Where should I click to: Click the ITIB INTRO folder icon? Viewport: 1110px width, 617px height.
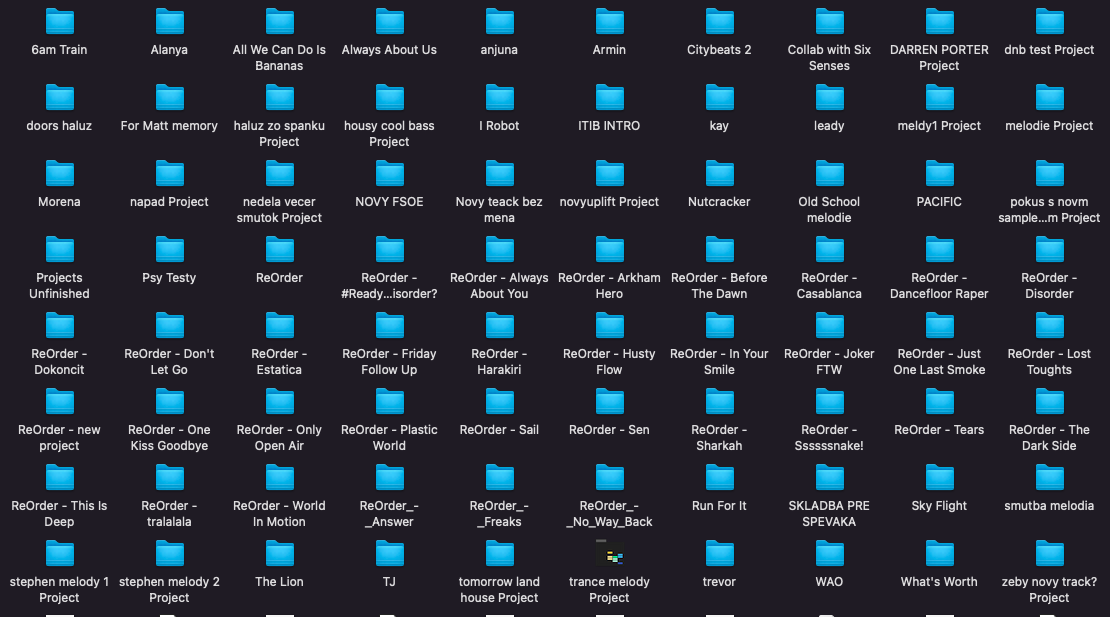pos(610,98)
